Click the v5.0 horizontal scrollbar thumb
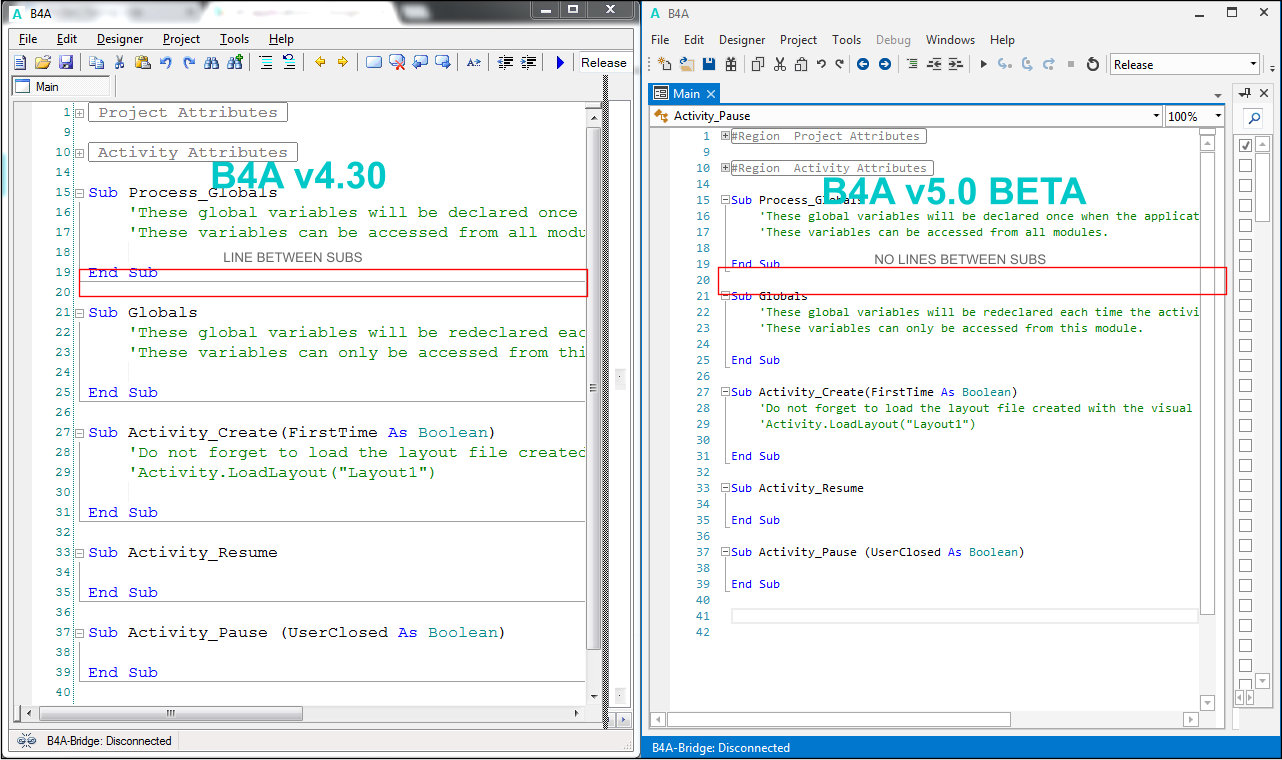The width and height of the screenshot is (1282, 760). [838, 719]
